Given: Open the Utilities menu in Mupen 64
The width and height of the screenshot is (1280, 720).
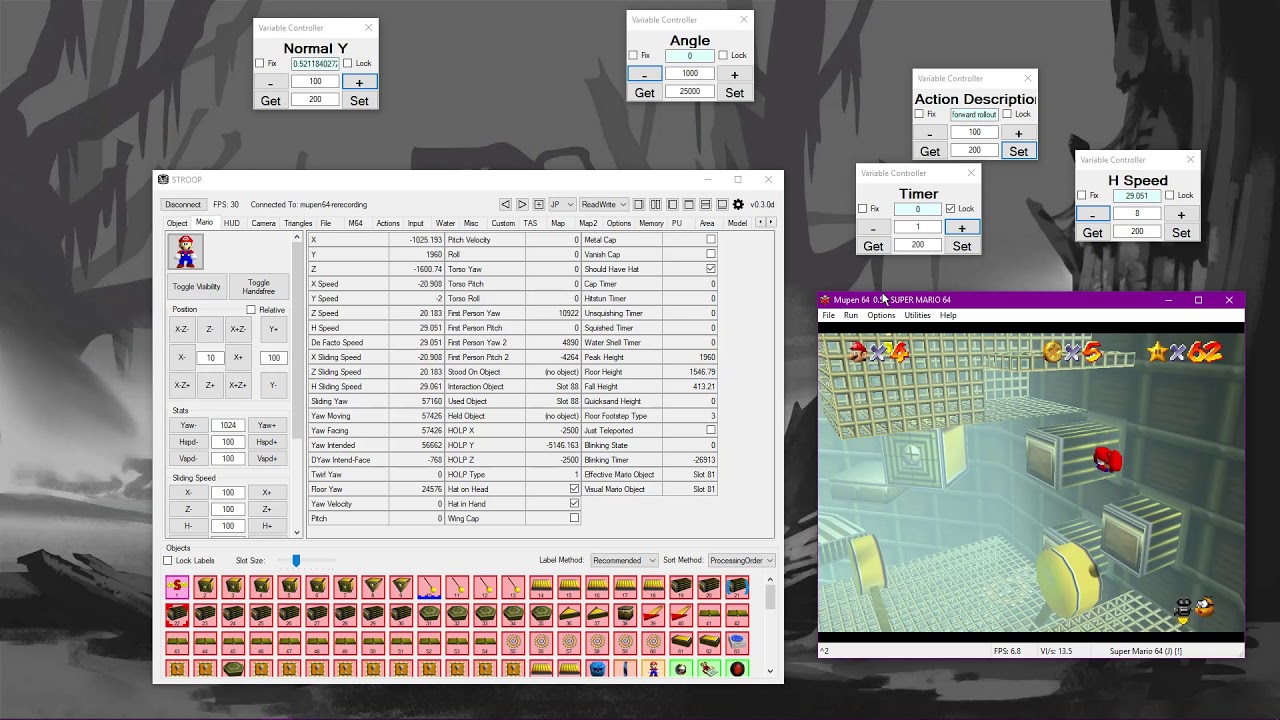Looking at the screenshot, I should (917, 315).
